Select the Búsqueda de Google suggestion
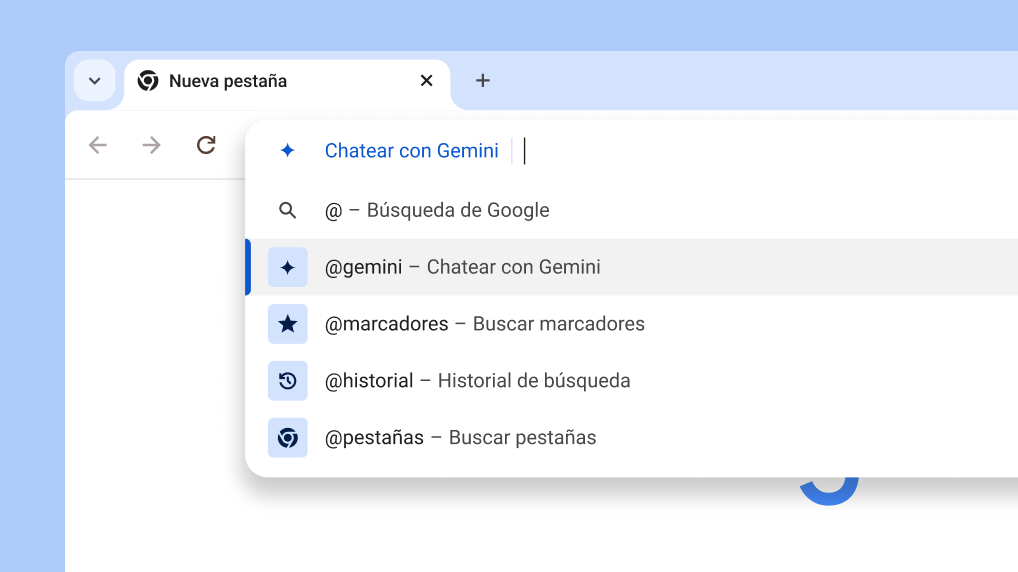The width and height of the screenshot is (1018, 572). (632, 210)
